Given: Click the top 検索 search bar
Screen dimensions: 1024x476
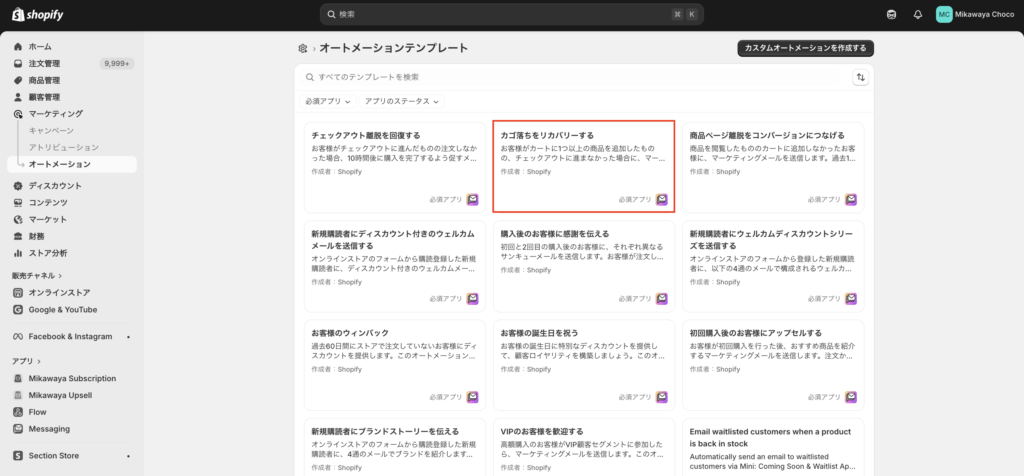Looking at the screenshot, I should click(x=511, y=14).
